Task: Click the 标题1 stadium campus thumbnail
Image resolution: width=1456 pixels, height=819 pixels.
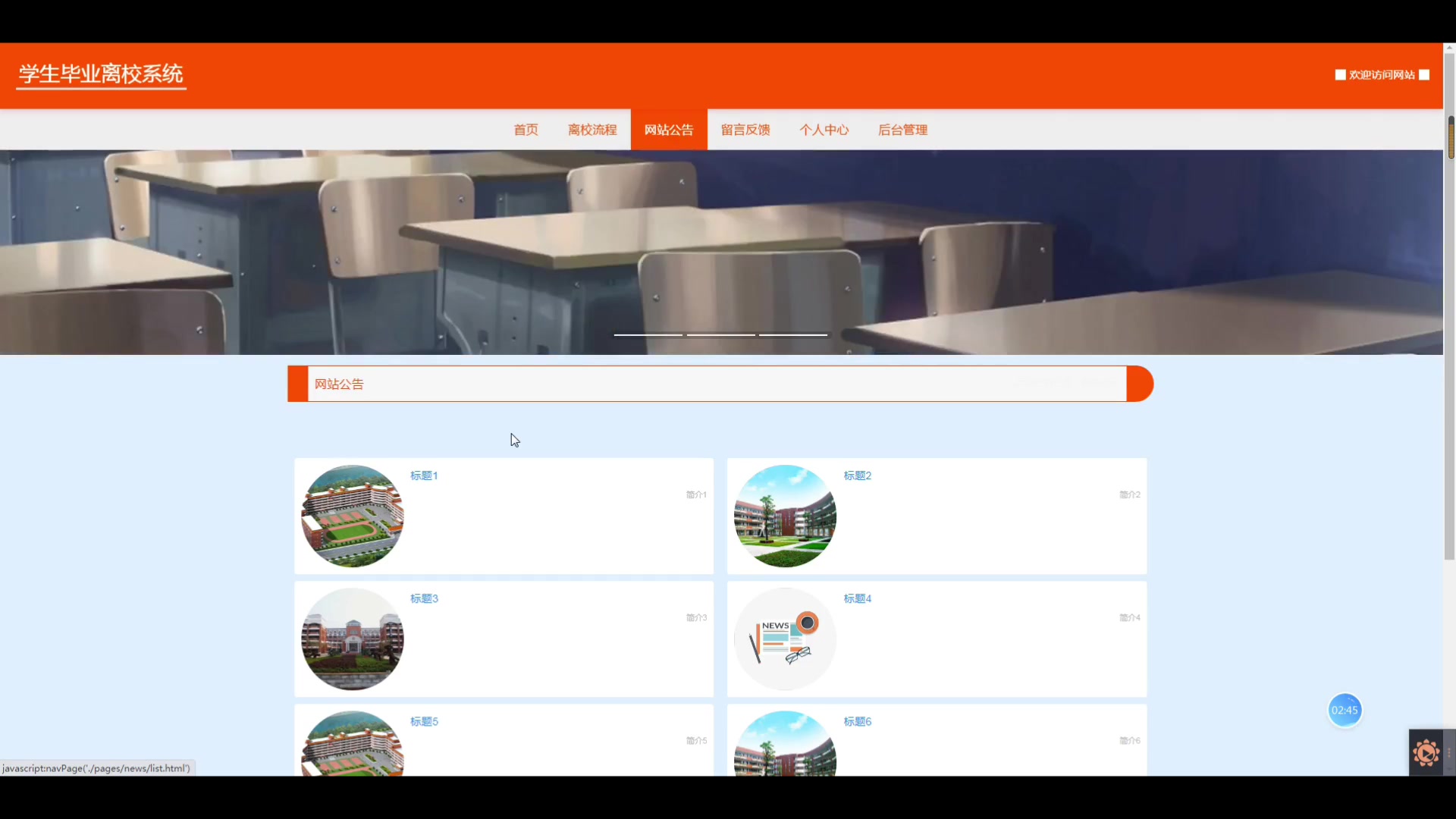Action: point(353,516)
